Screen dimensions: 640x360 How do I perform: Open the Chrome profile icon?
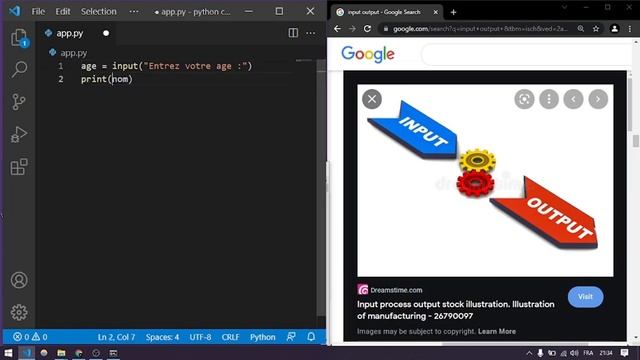point(614,29)
